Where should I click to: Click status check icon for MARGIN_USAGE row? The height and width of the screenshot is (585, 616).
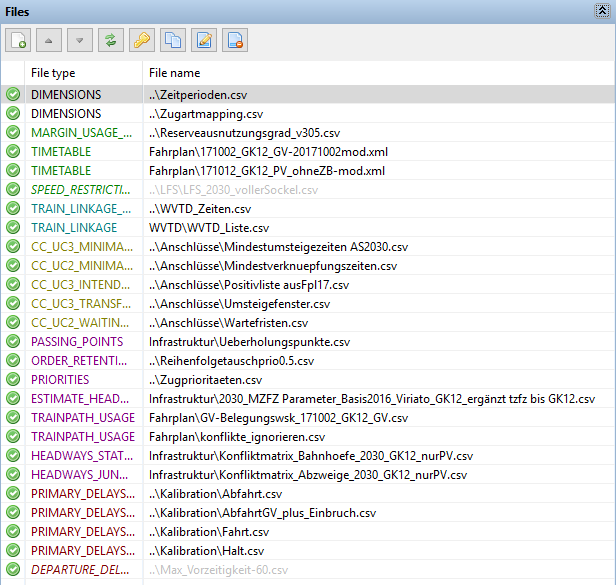pos(13,132)
